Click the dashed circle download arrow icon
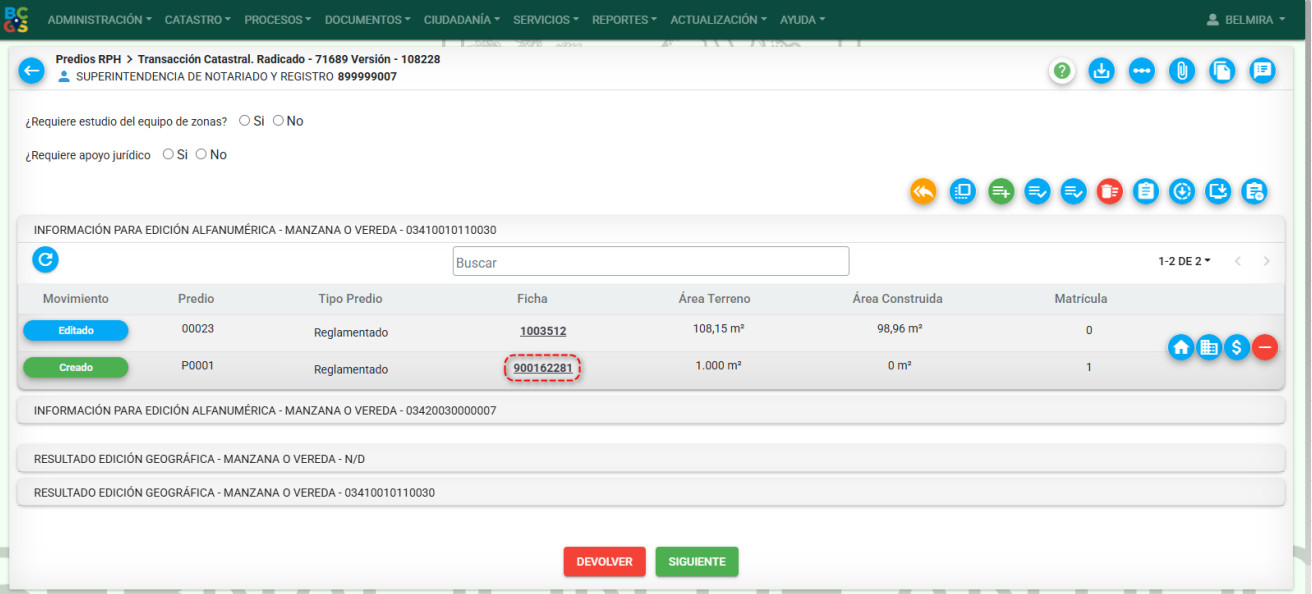Viewport: 1312px width, 594px height. (x=1182, y=191)
